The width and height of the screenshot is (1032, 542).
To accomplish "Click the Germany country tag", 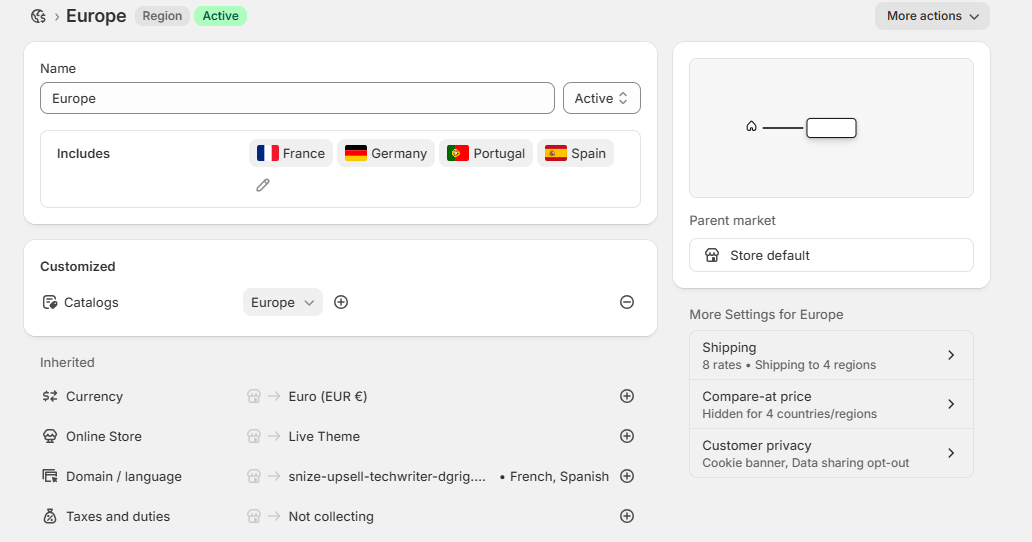I will pyautogui.click(x=386, y=153).
